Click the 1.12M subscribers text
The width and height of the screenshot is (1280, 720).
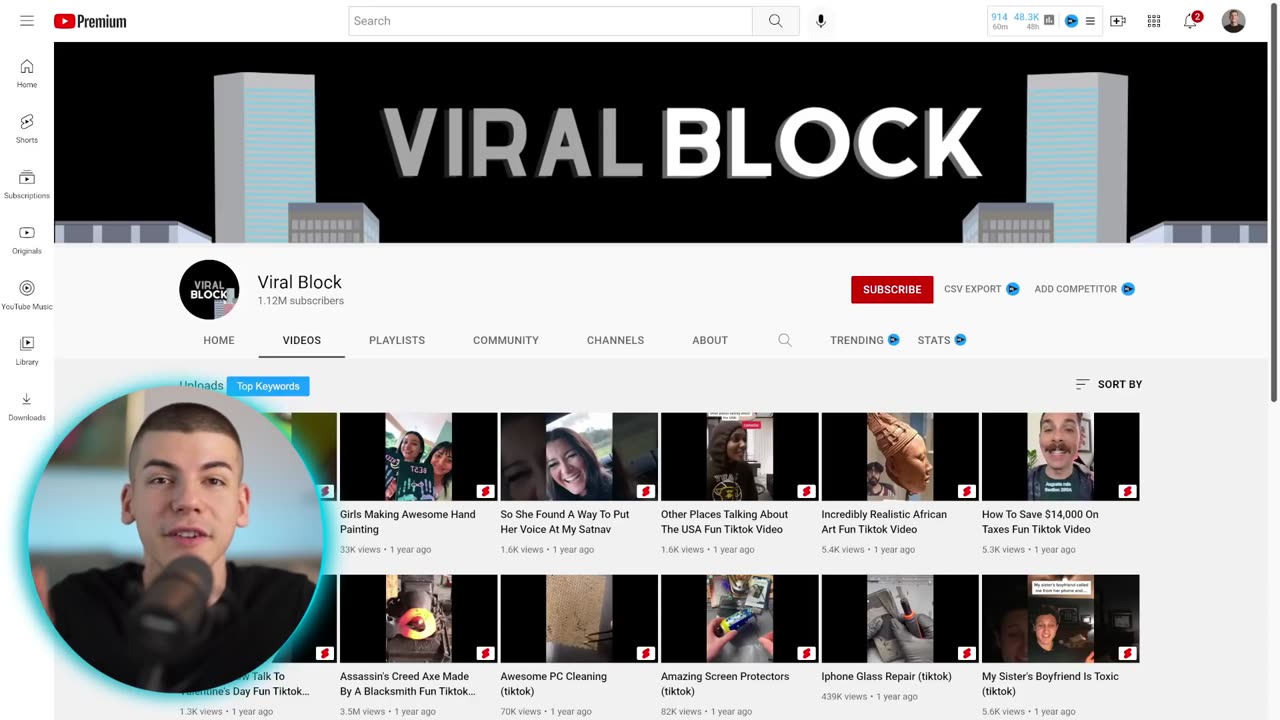click(301, 301)
